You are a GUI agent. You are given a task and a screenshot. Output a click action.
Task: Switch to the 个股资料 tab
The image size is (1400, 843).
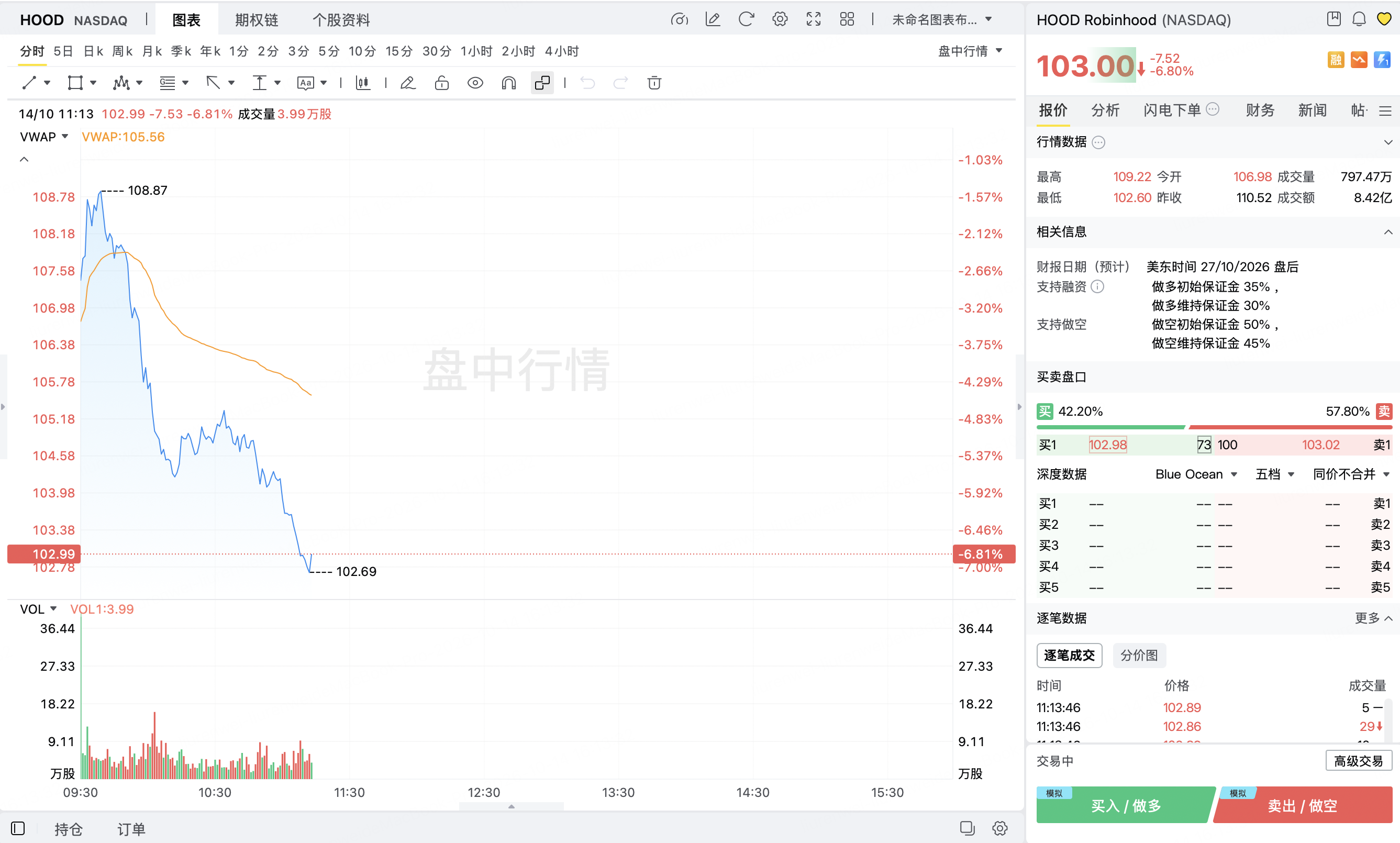click(x=341, y=20)
